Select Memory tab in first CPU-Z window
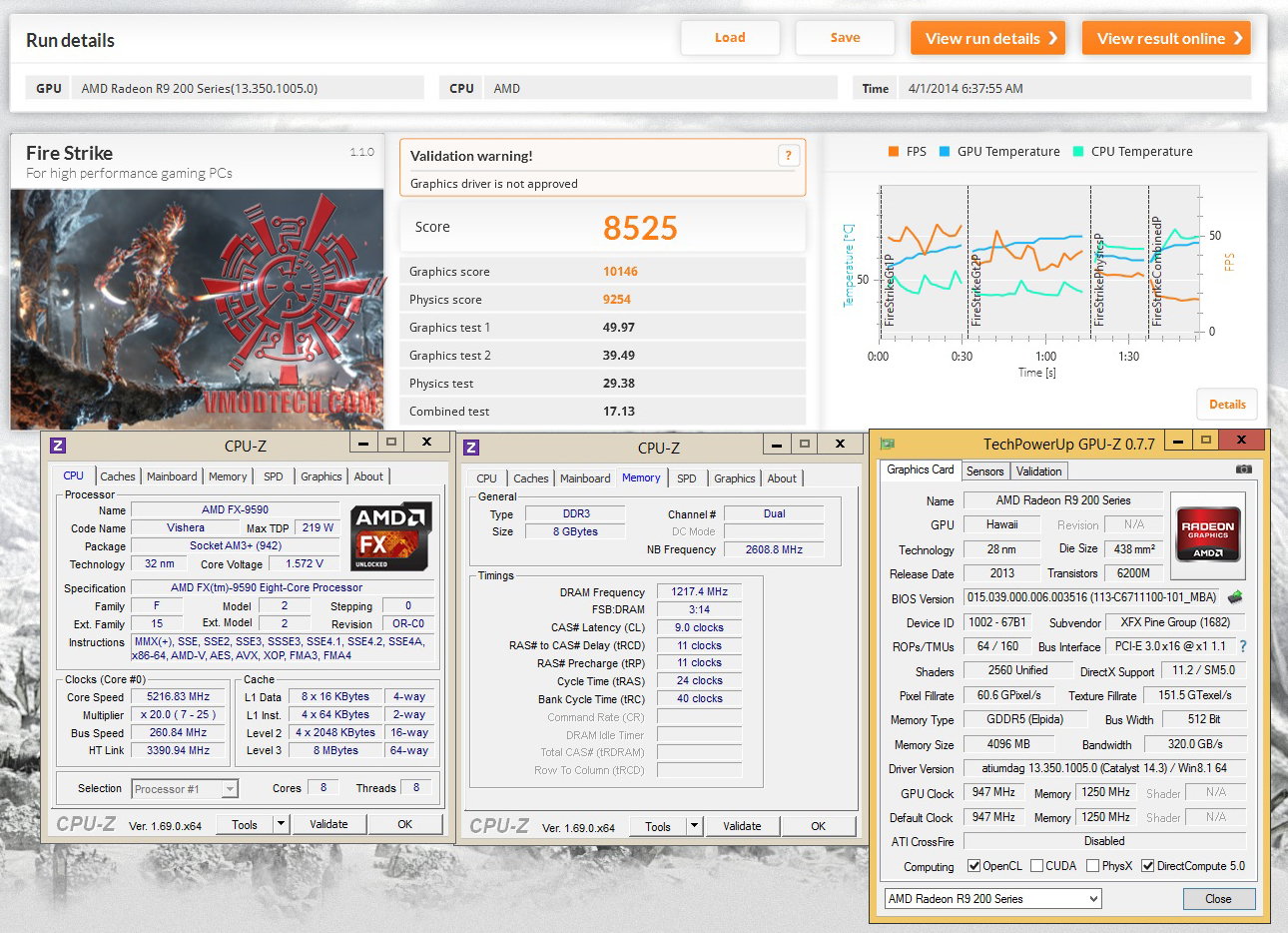 pyautogui.click(x=228, y=476)
